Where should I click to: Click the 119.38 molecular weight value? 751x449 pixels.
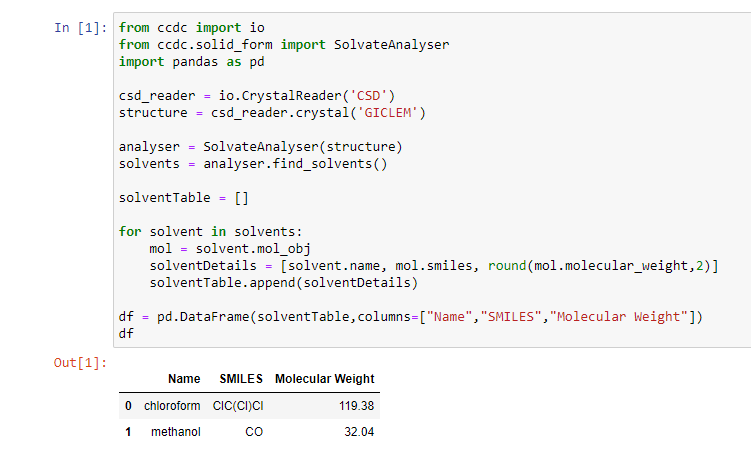pos(357,406)
